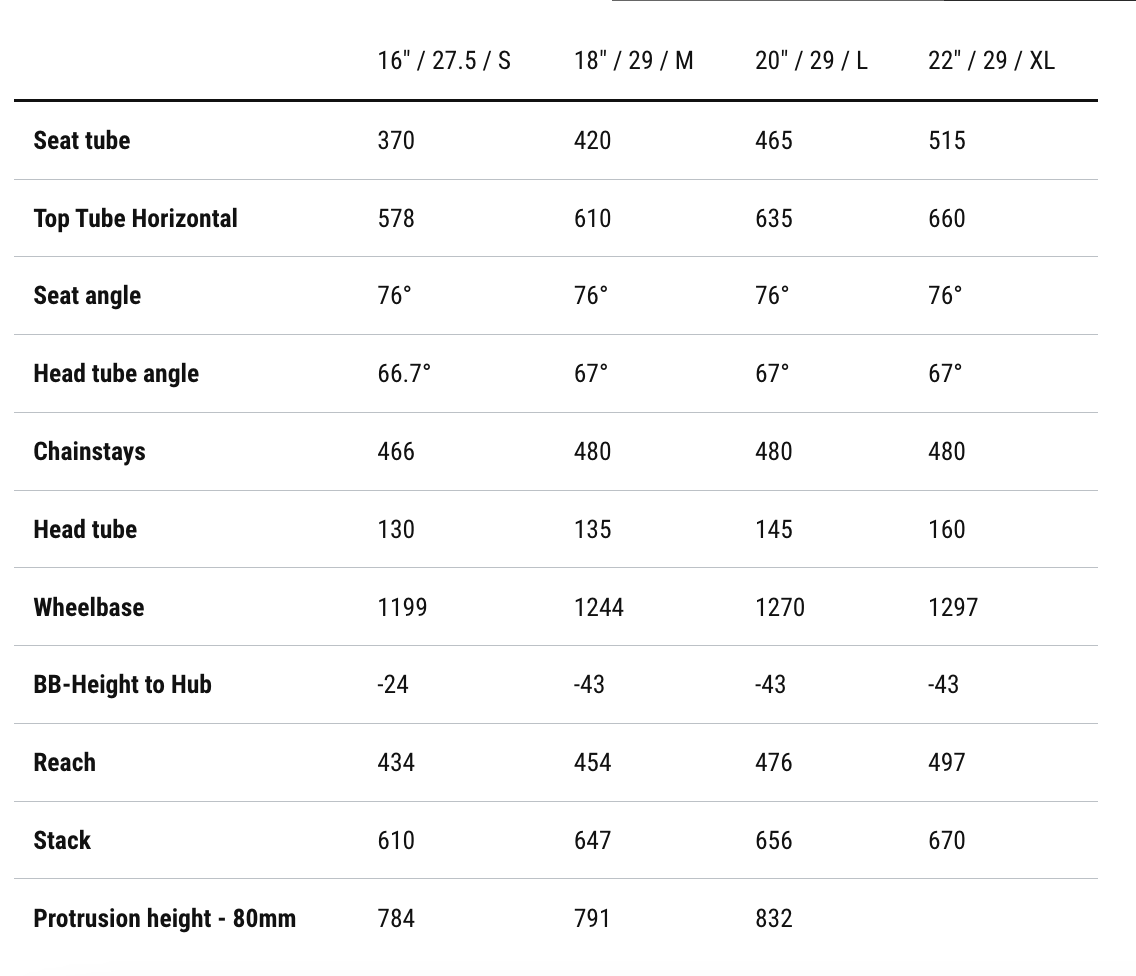Screen dimensions: 1136x976
Task: Click the Reach row label
Action: click(x=65, y=763)
